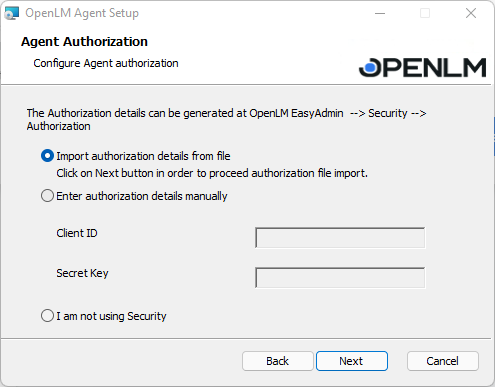The image size is (495, 387).
Task: Click the text about clicking Next to import
Action: [212, 173]
